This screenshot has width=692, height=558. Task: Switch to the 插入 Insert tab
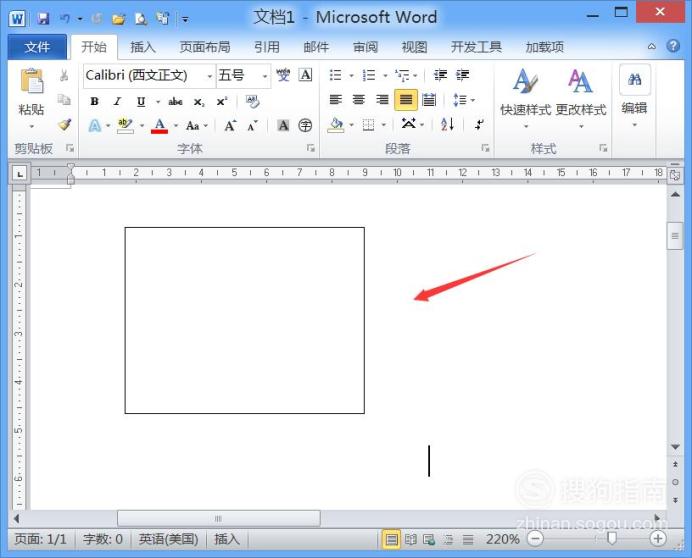tap(143, 47)
